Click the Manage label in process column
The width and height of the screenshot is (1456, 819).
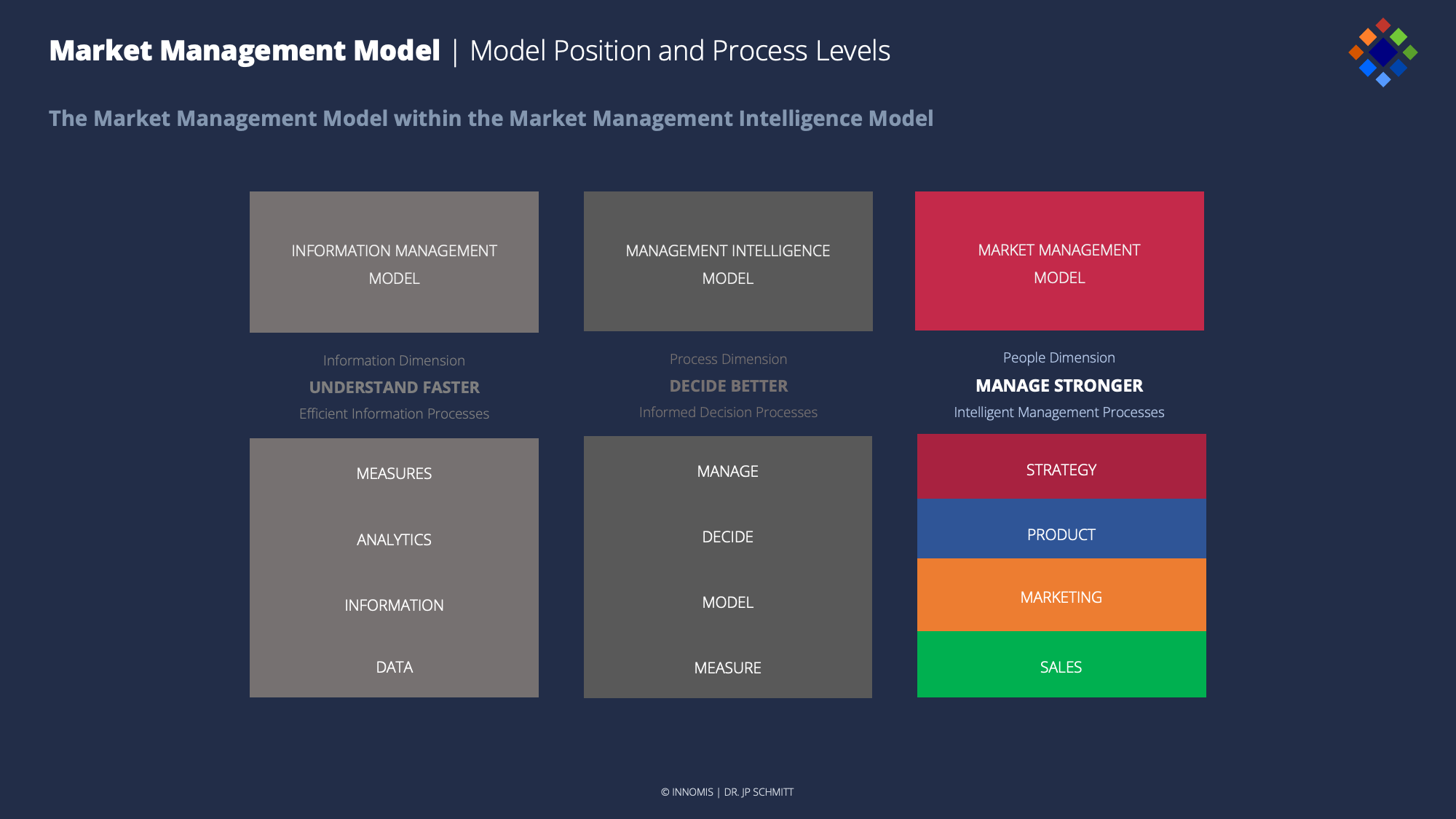click(x=727, y=471)
